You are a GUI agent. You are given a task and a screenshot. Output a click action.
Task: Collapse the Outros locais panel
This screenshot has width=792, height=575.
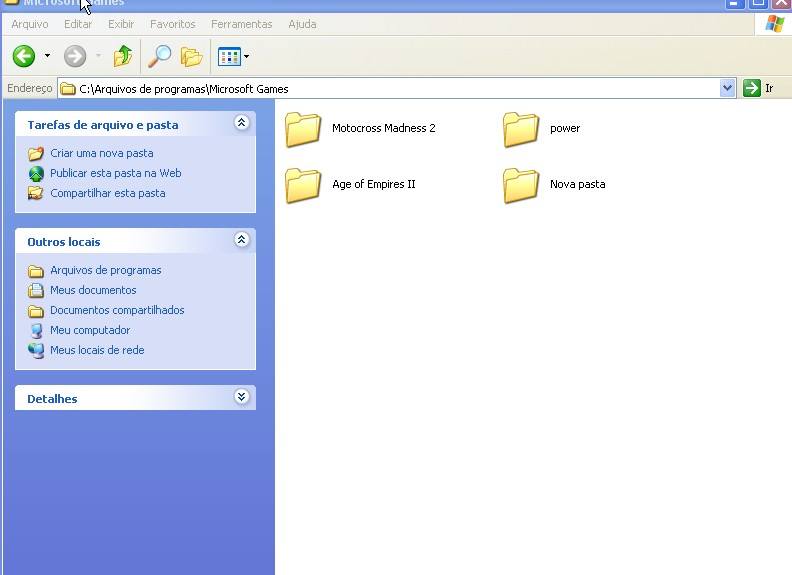tap(241, 239)
